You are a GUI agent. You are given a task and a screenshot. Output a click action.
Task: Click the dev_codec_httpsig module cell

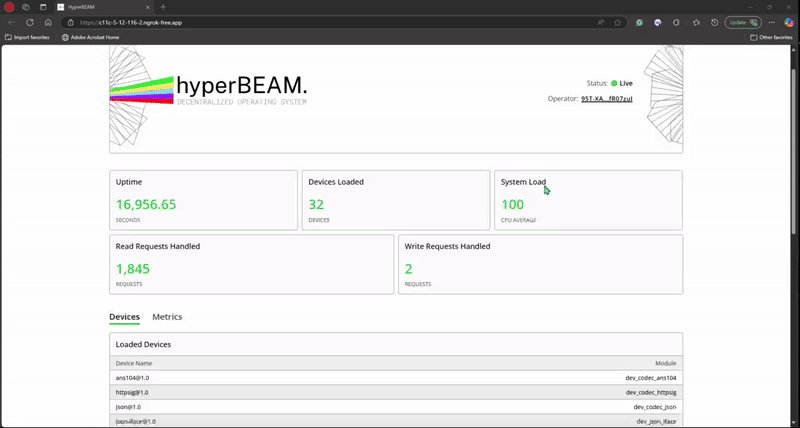coord(651,392)
